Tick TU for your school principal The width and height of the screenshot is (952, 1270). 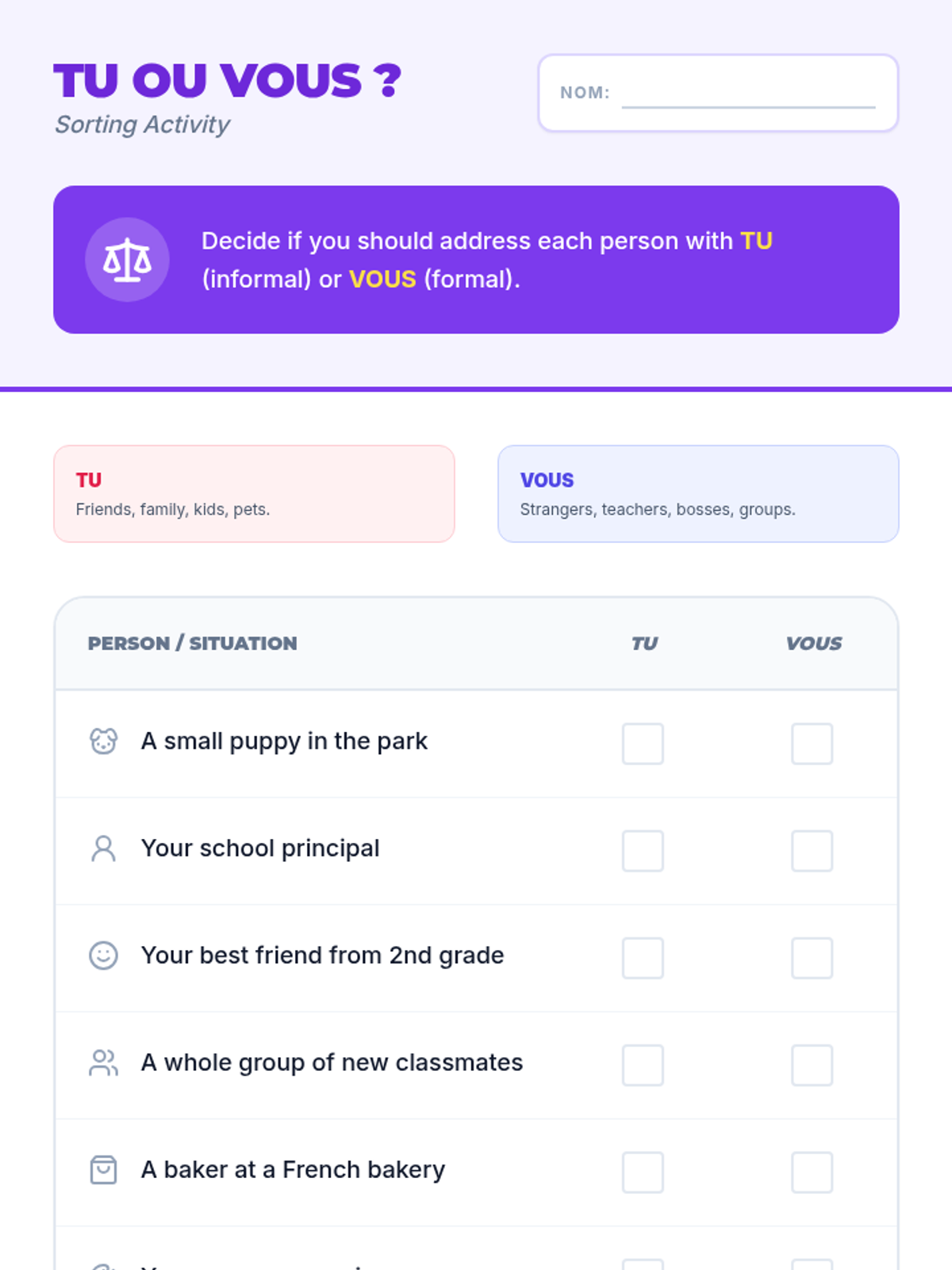click(x=643, y=851)
